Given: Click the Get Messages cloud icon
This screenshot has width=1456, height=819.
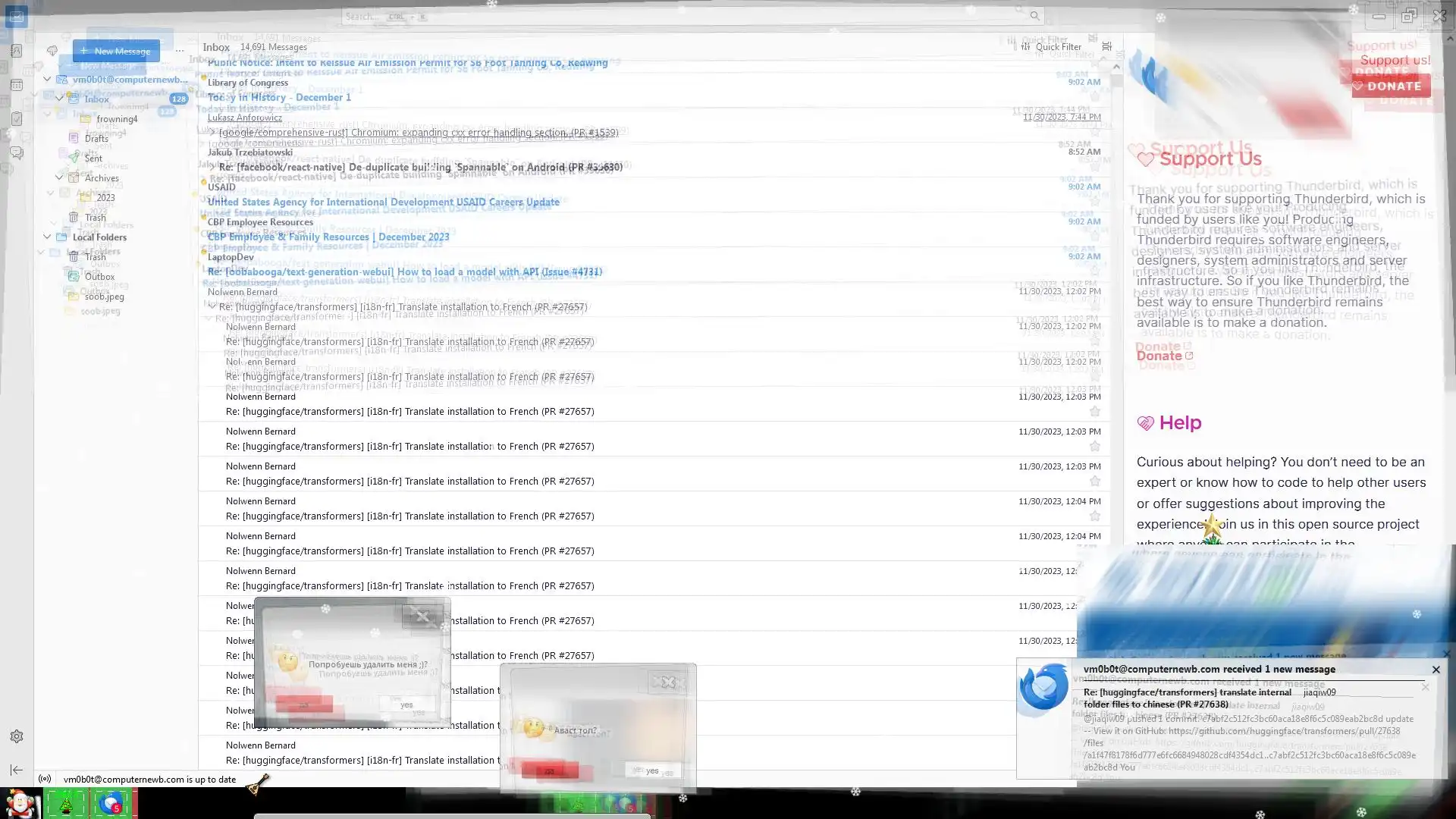Looking at the screenshot, I should click(x=52, y=51).
